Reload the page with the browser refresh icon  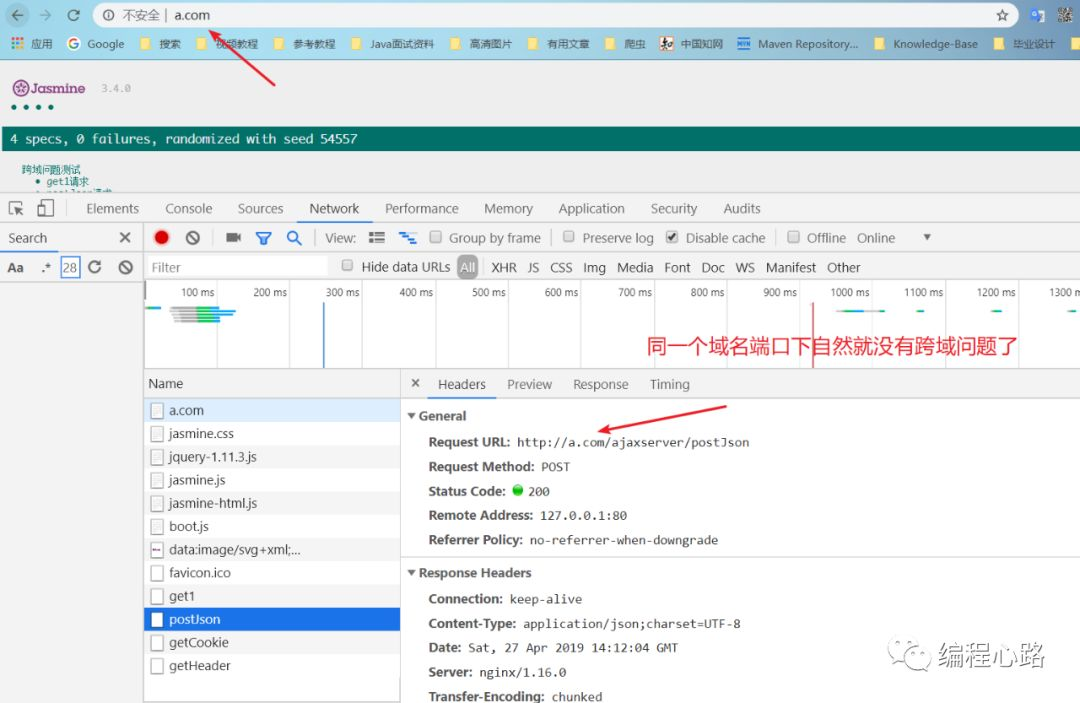tap(74, 15)
